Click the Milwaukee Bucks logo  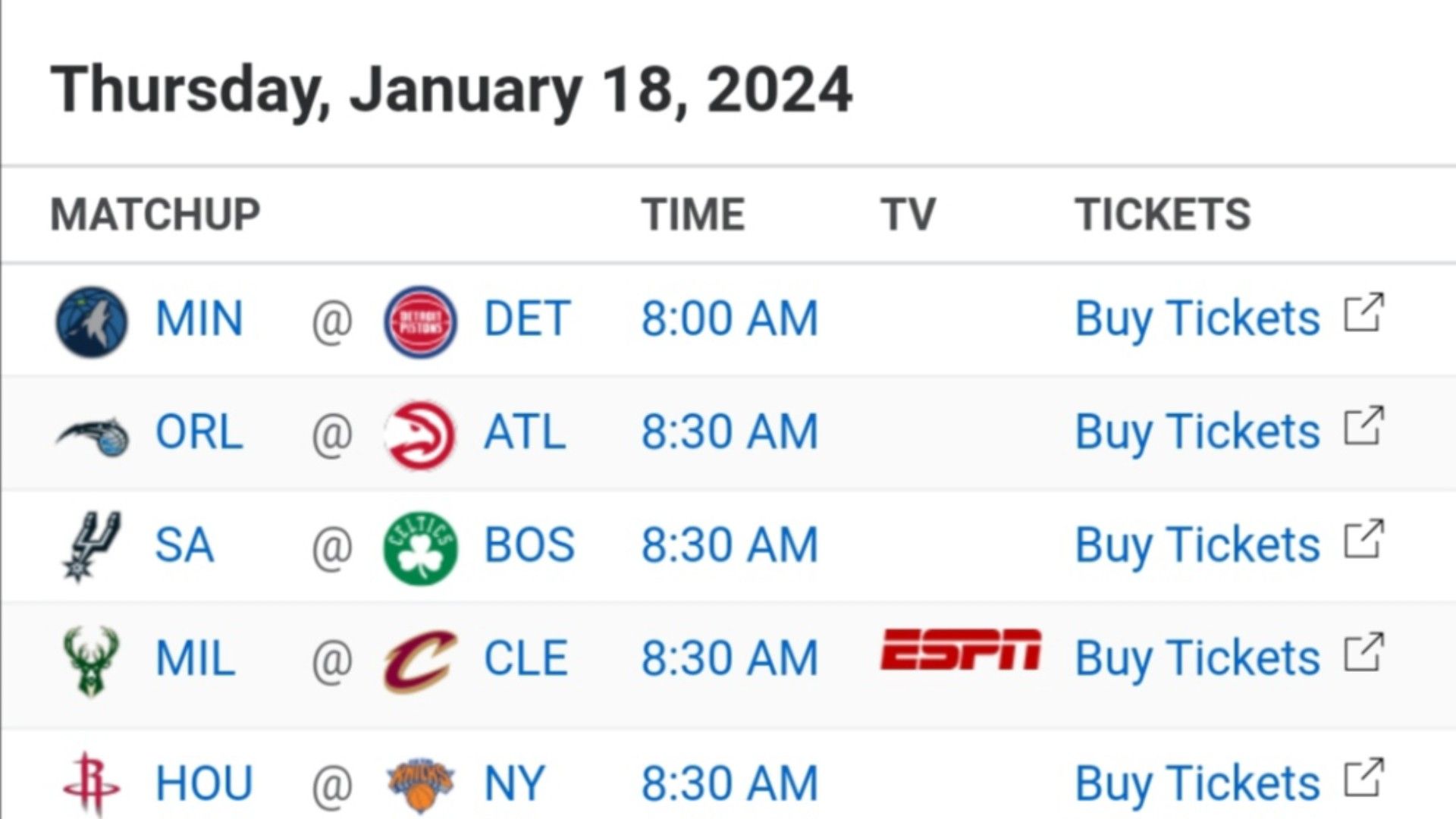[x=91, y=661]
